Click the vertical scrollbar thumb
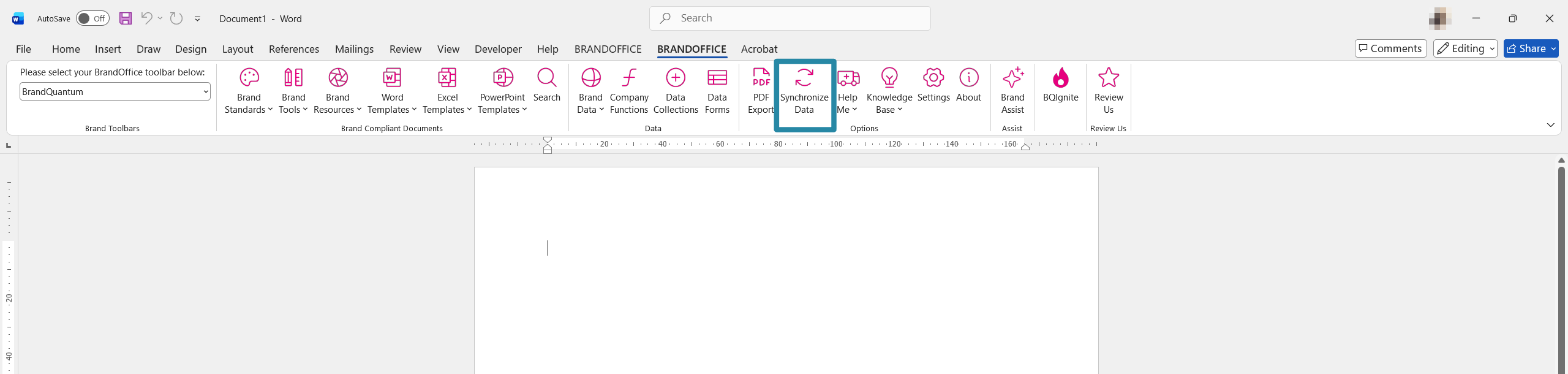 pyautogui.click(x=1561, y=270)
